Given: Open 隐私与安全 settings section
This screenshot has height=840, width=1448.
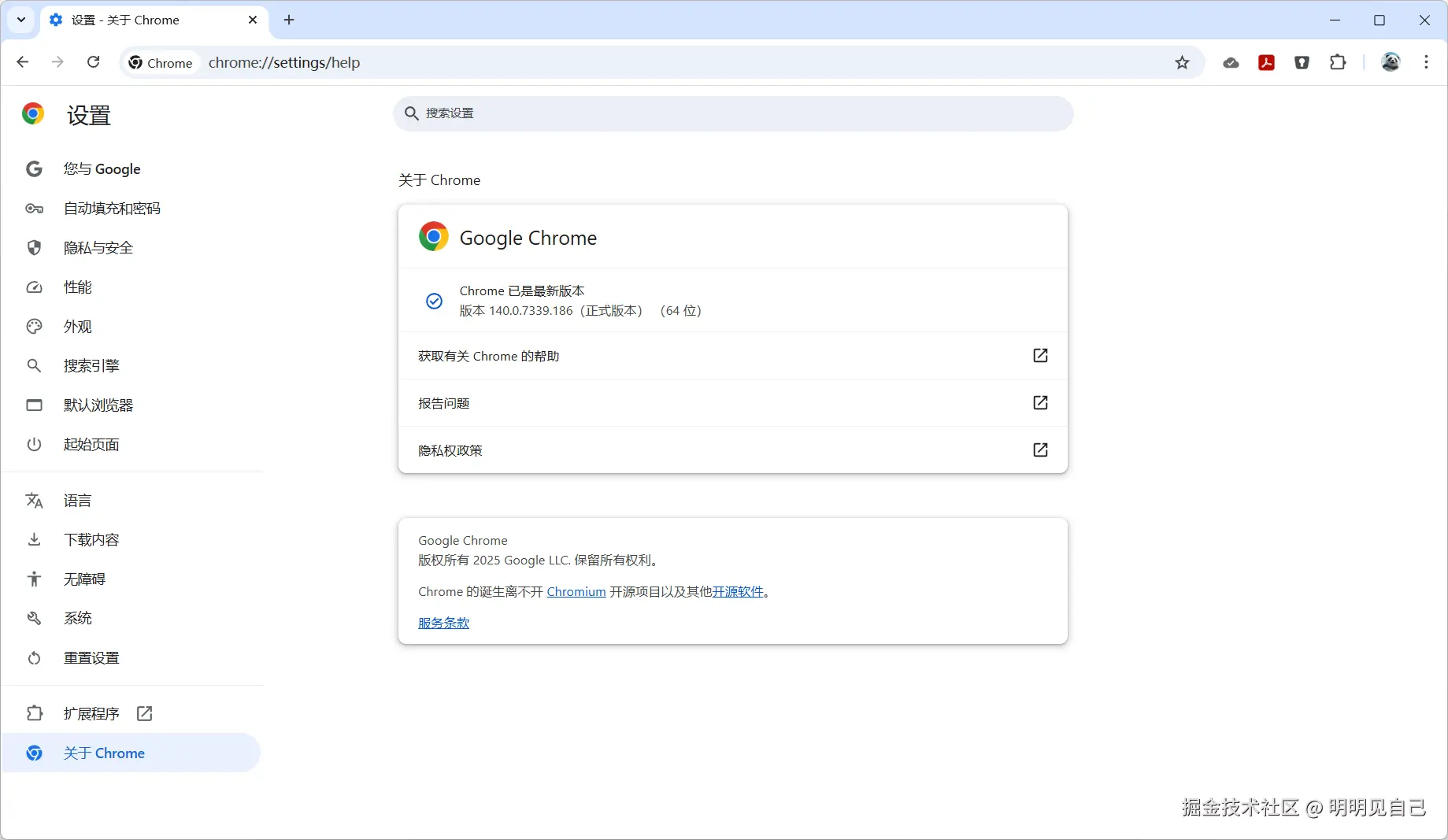Looking at the screenshot, I should (131, 248).
